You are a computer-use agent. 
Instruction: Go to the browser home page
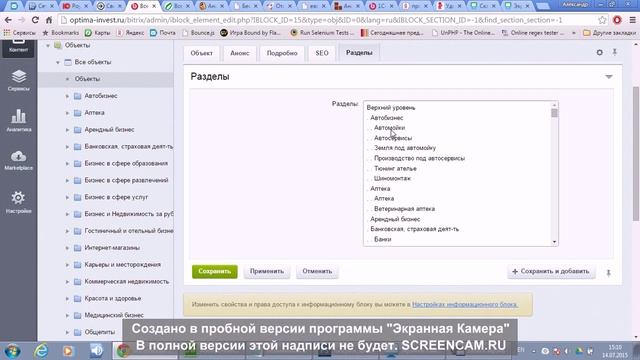(49, 20)
